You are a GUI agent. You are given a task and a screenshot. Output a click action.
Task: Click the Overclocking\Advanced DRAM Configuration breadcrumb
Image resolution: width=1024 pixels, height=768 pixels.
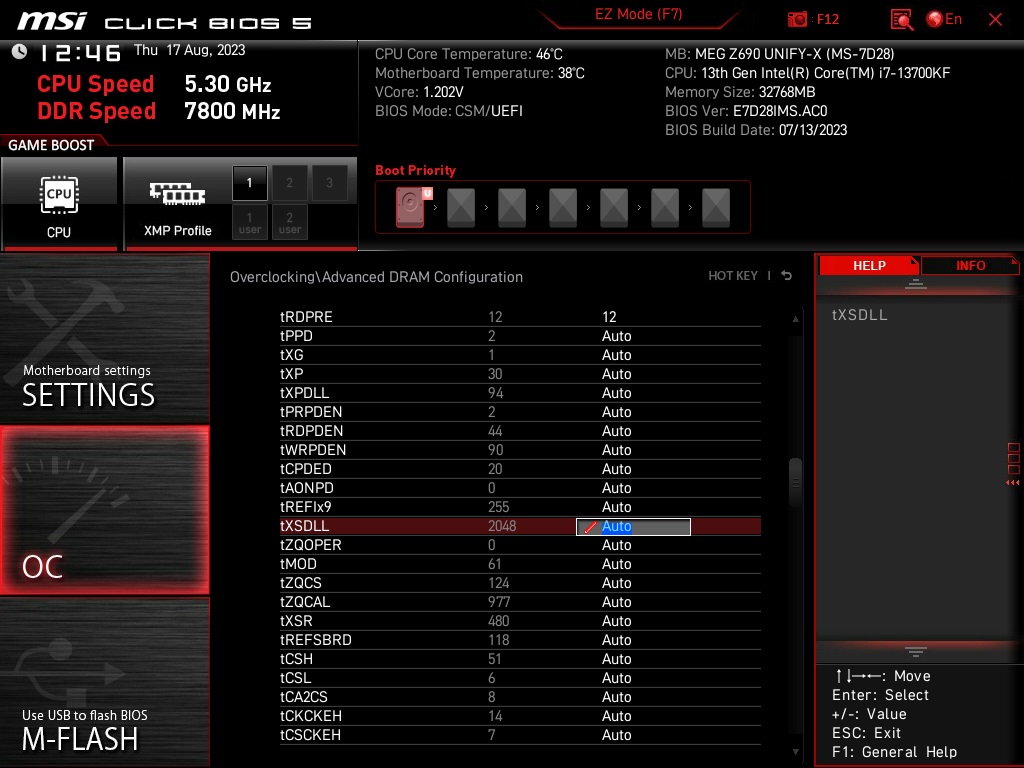point(376,277)
